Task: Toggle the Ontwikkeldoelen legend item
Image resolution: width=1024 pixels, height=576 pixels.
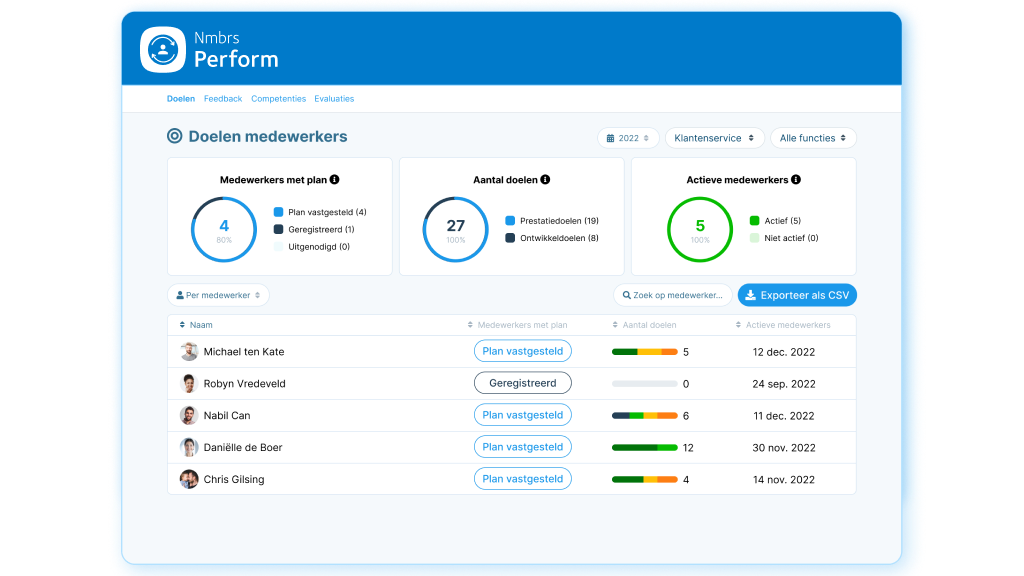Action: (x=560, y=239)
